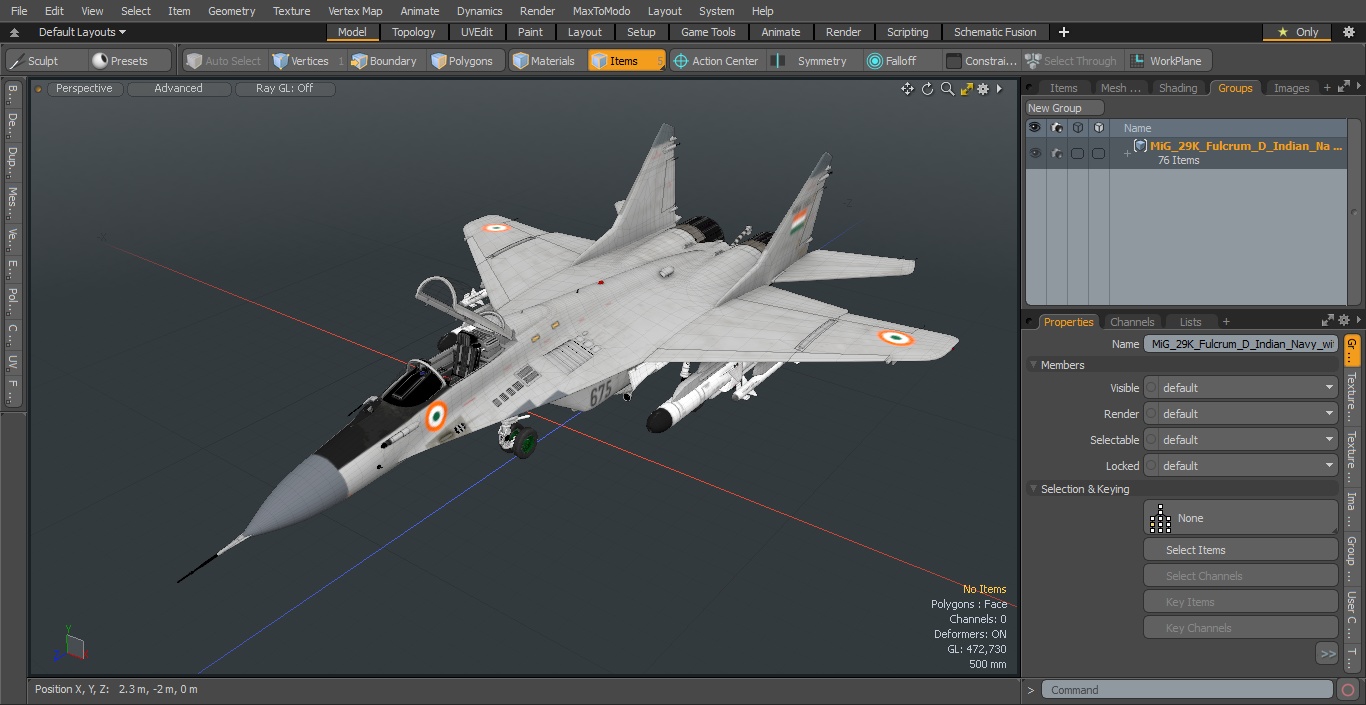Viewport: 1366px width, 705px height.
Task: Open the Geometry menu
Action: pyautogui.click(x=231, y=11)
